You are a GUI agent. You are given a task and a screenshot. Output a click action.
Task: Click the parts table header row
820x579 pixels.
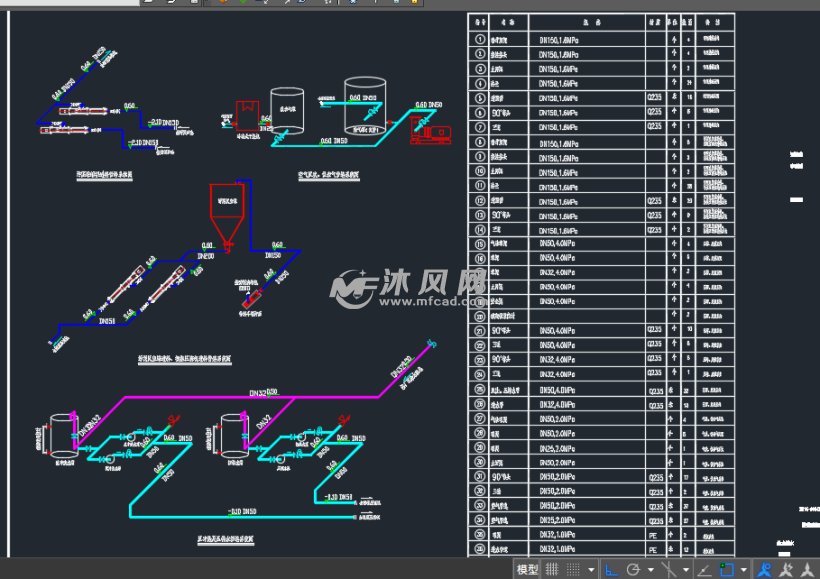point(601,19)
